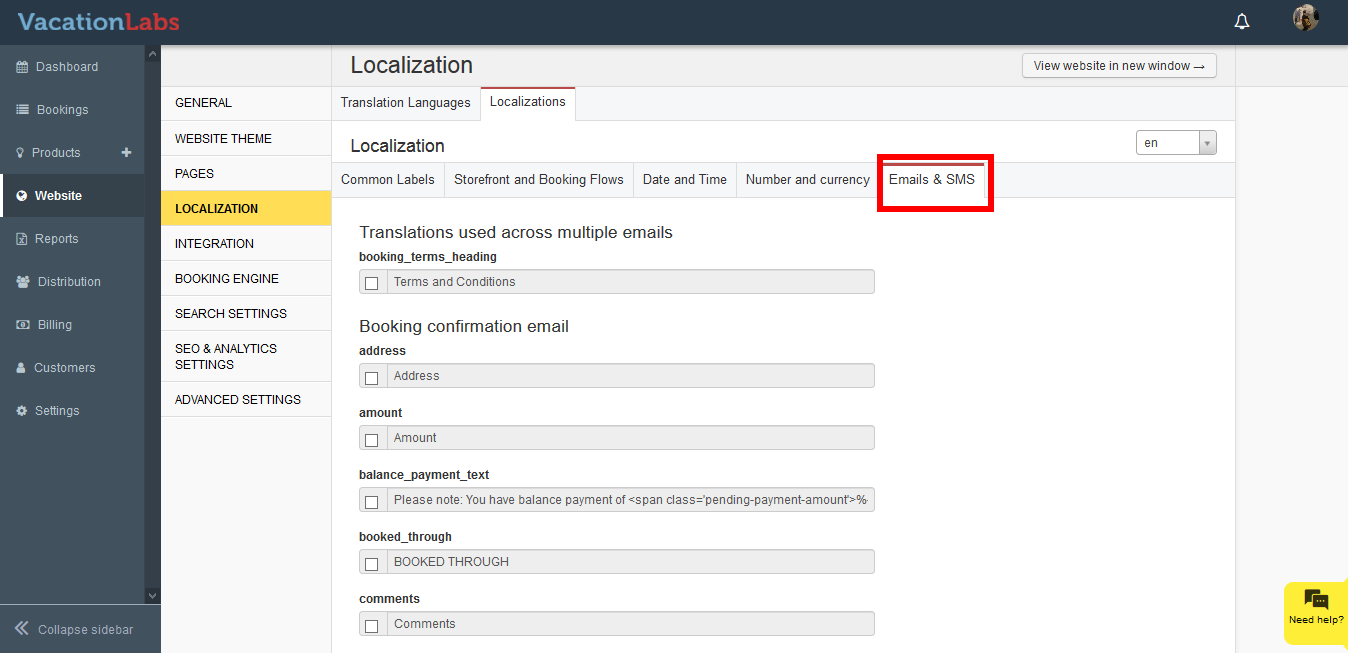Open the user profile avatar
1348x653 pixels.
coord(1305,18)
